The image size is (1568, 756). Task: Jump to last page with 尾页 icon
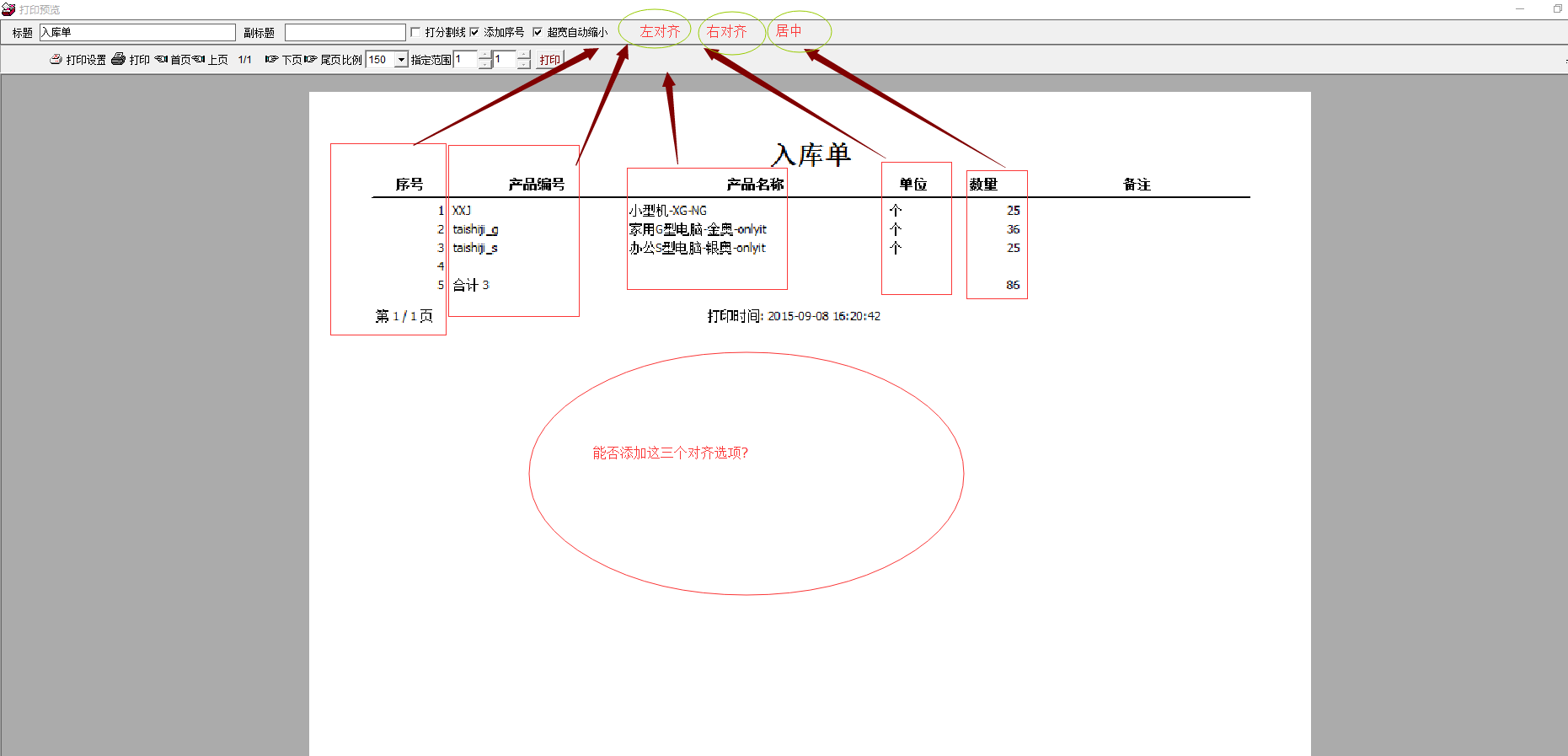coord(310,59)
